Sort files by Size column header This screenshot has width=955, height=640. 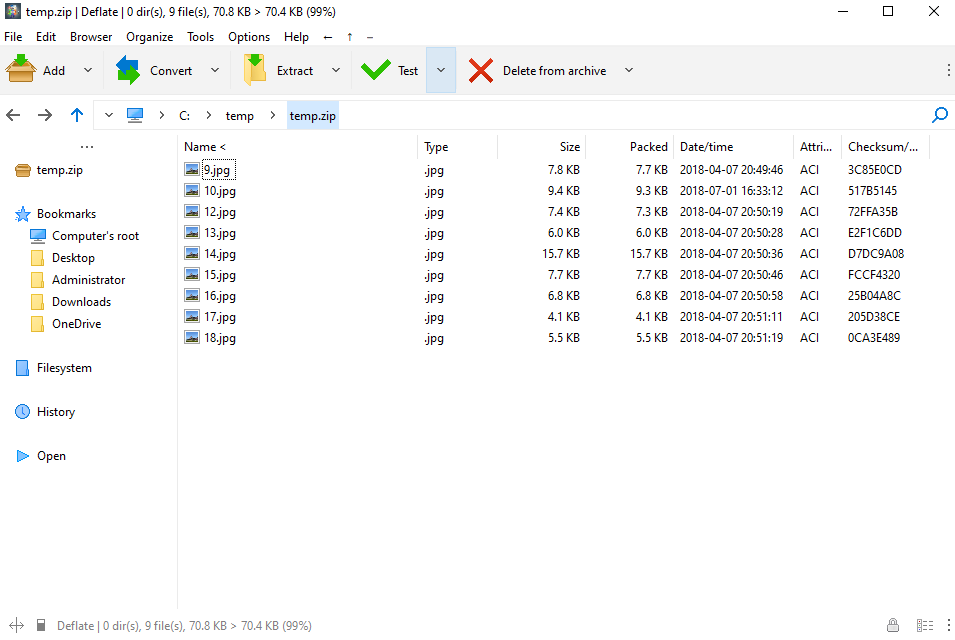click(569, 147)
